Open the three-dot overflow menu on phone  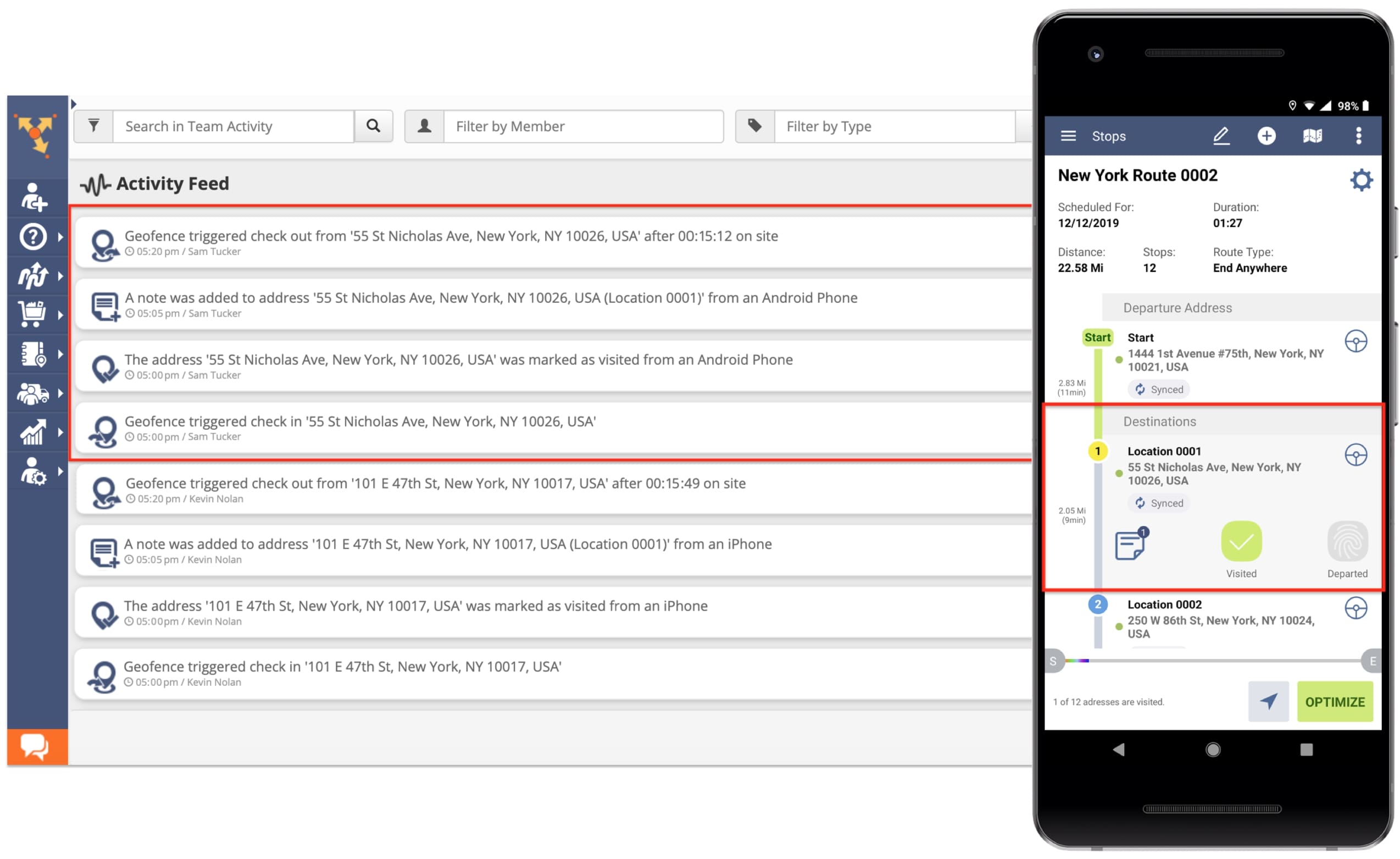[1359, 136]
